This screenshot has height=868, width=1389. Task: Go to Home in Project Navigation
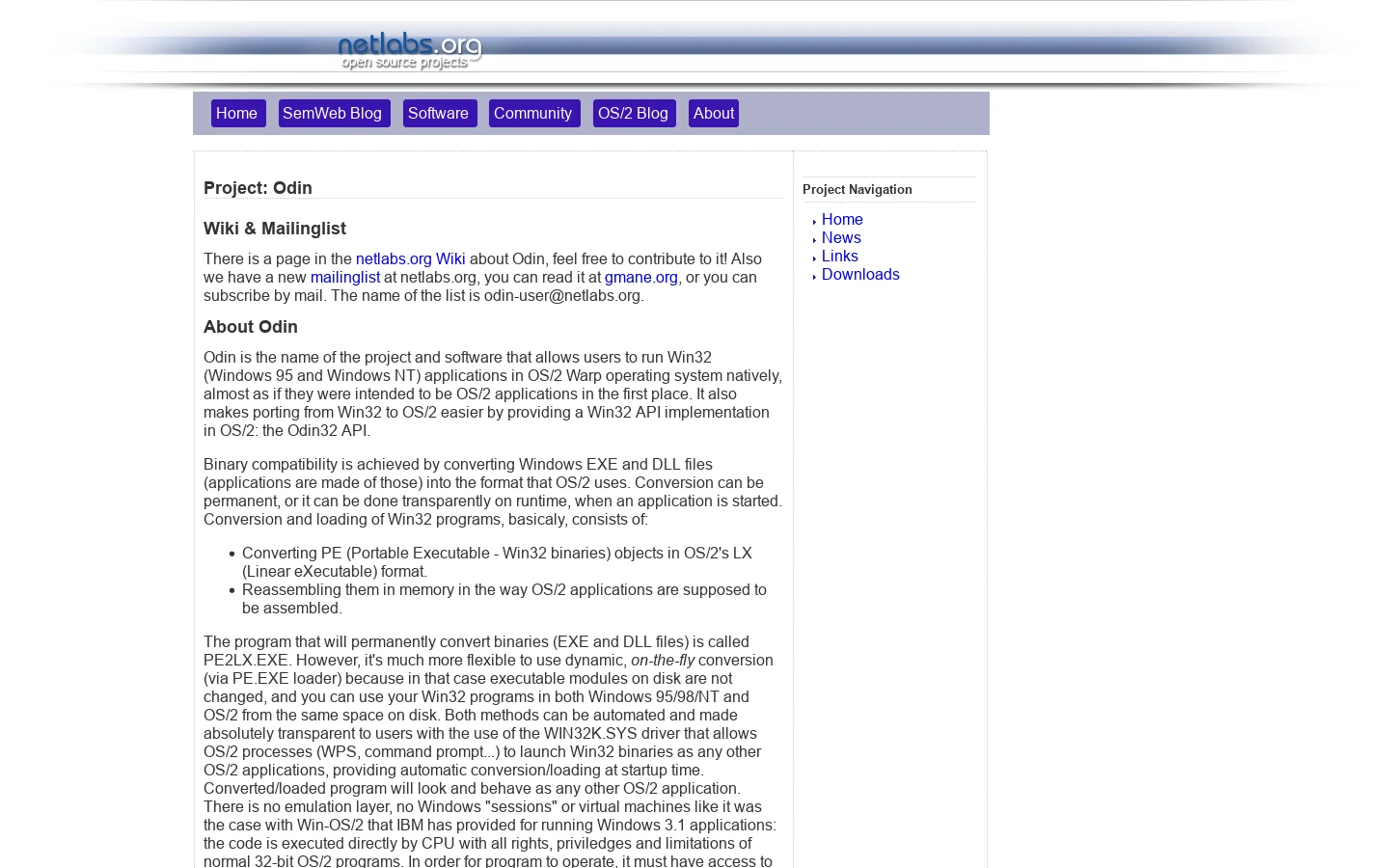coord(842,219)
